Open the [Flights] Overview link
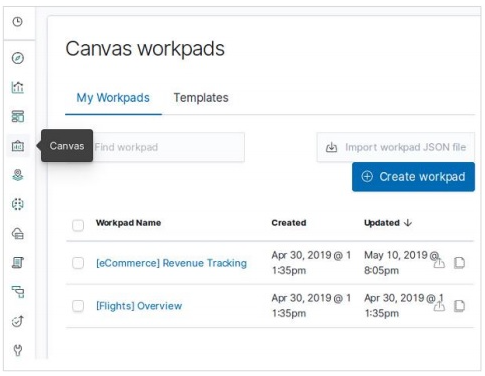The image size is (485, 376). (x=139, y=306)
